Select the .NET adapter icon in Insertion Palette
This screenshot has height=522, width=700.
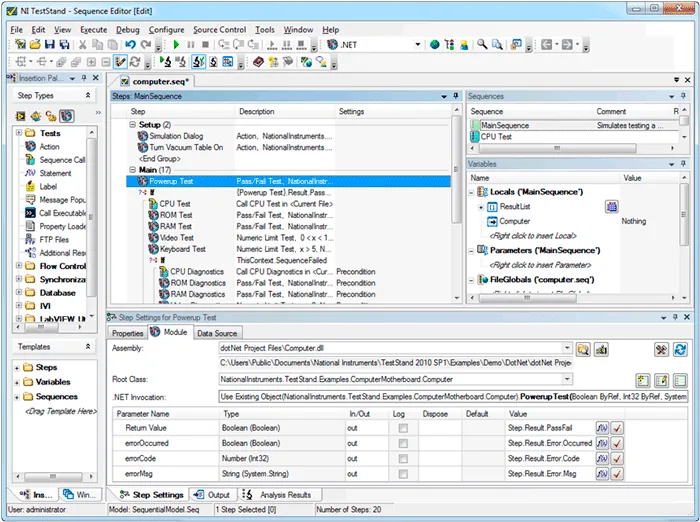[67, 116]
